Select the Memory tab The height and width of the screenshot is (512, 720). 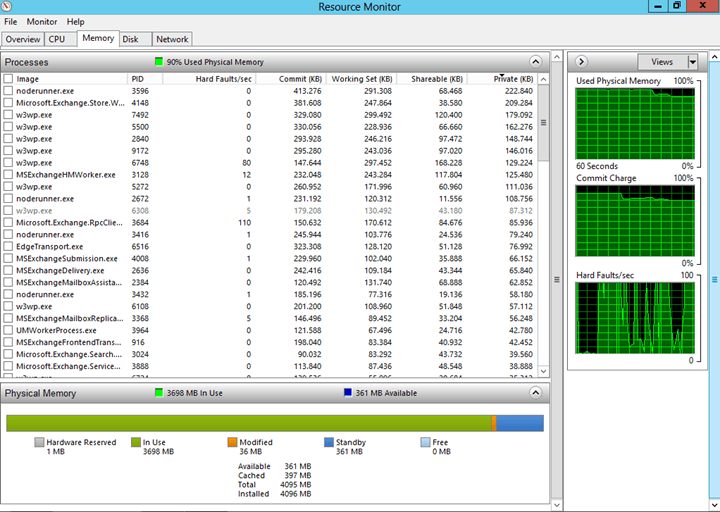point(98,38)
